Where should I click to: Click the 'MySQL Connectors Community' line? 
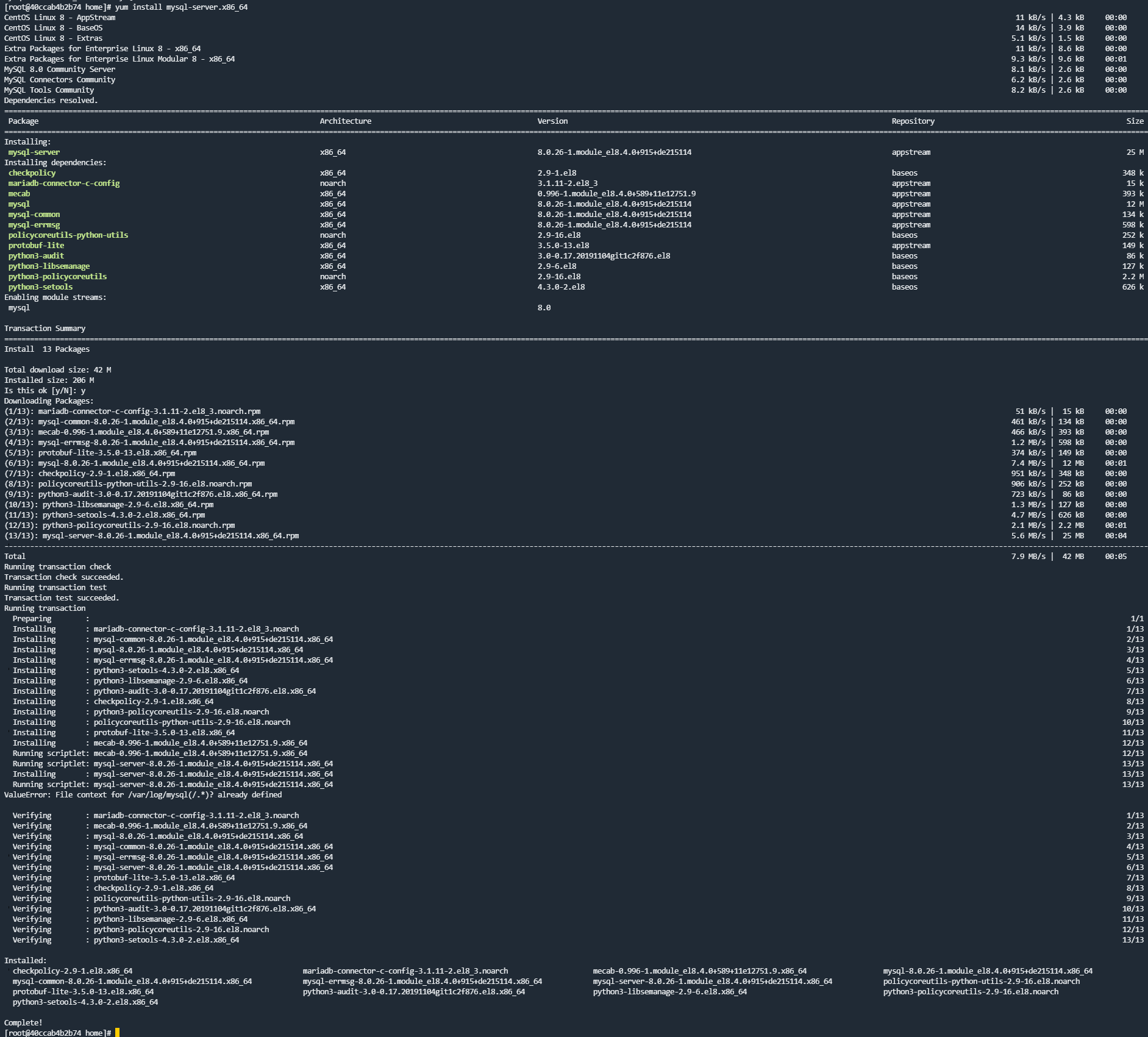(x=60, y=80)
